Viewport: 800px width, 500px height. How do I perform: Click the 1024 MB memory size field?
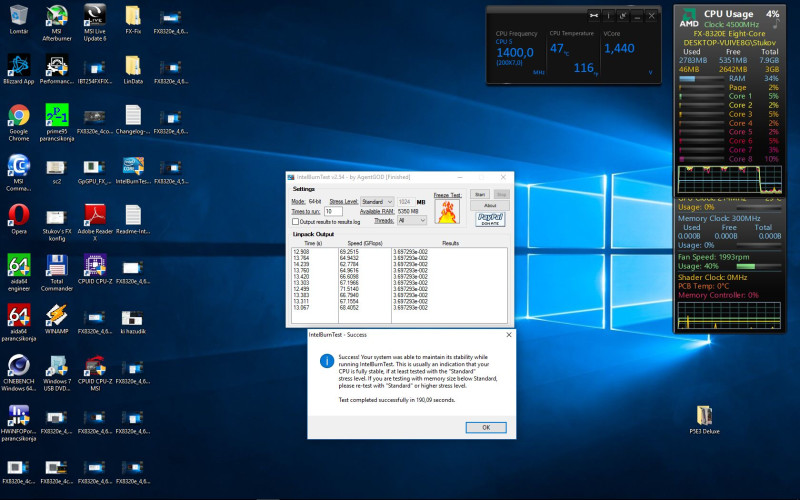tap(406, 202)
